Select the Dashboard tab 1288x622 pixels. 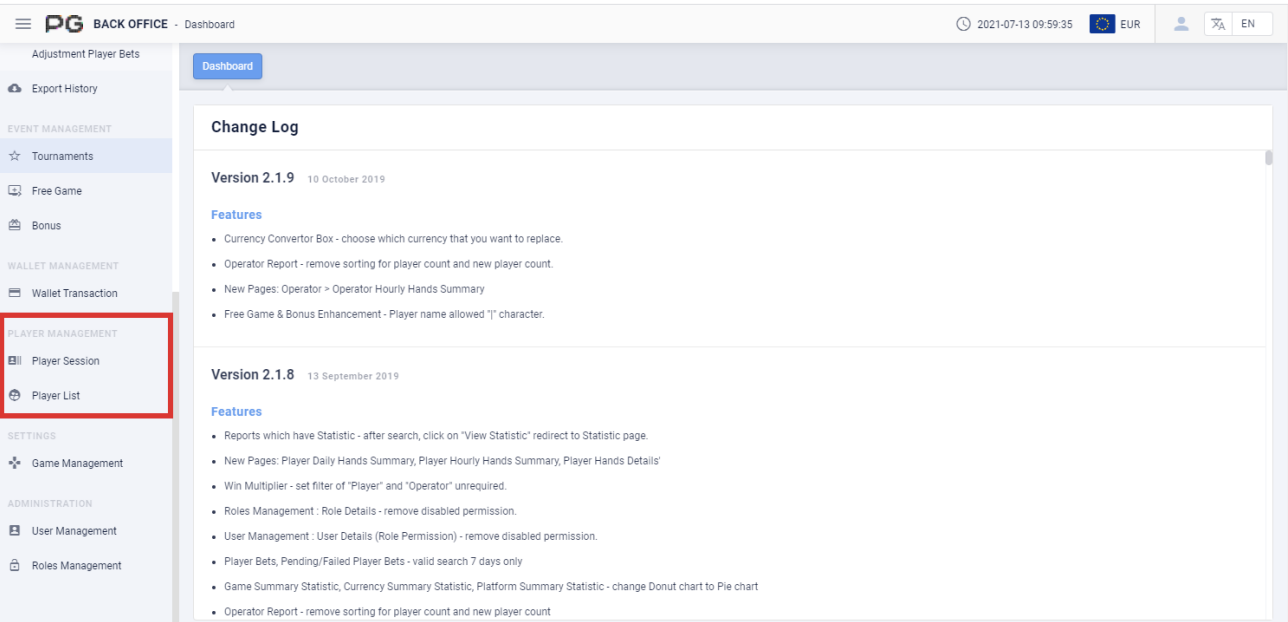[x=227, y=66]
